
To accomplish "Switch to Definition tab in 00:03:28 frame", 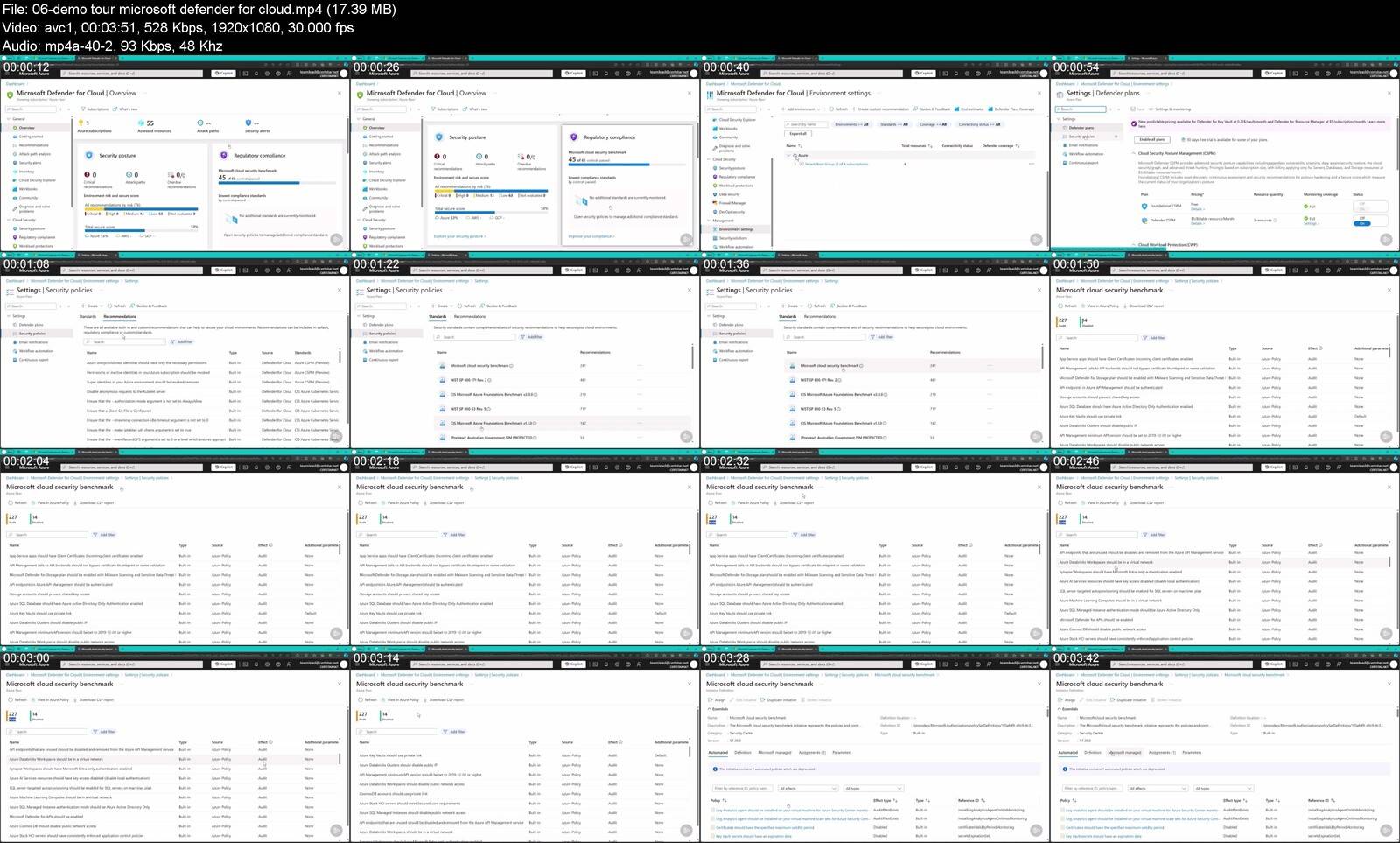I will (x=743, y=752).
